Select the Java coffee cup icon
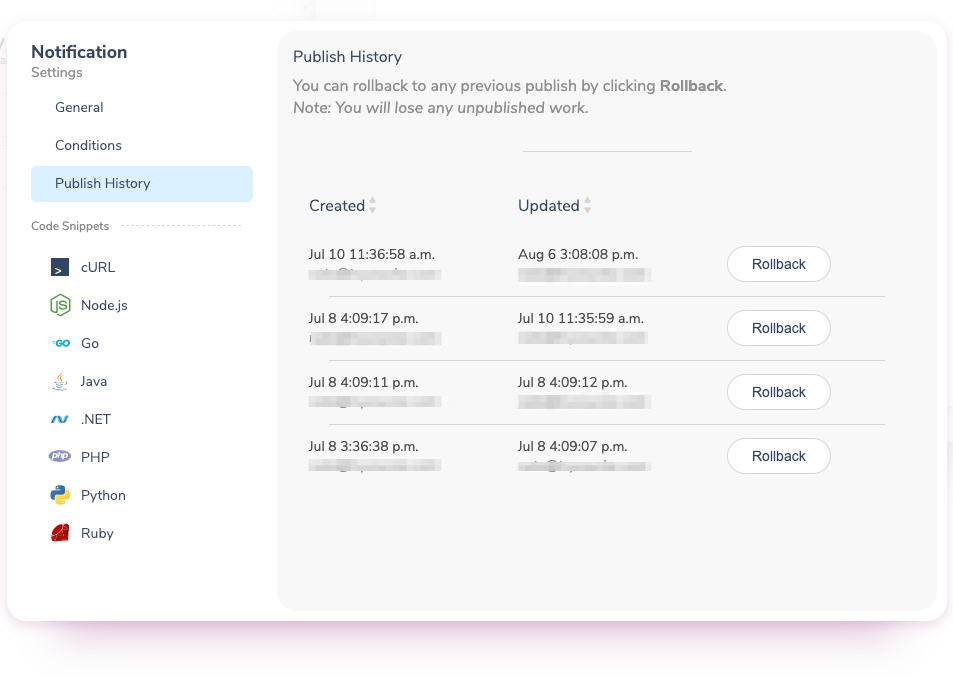 click(60, 381)
